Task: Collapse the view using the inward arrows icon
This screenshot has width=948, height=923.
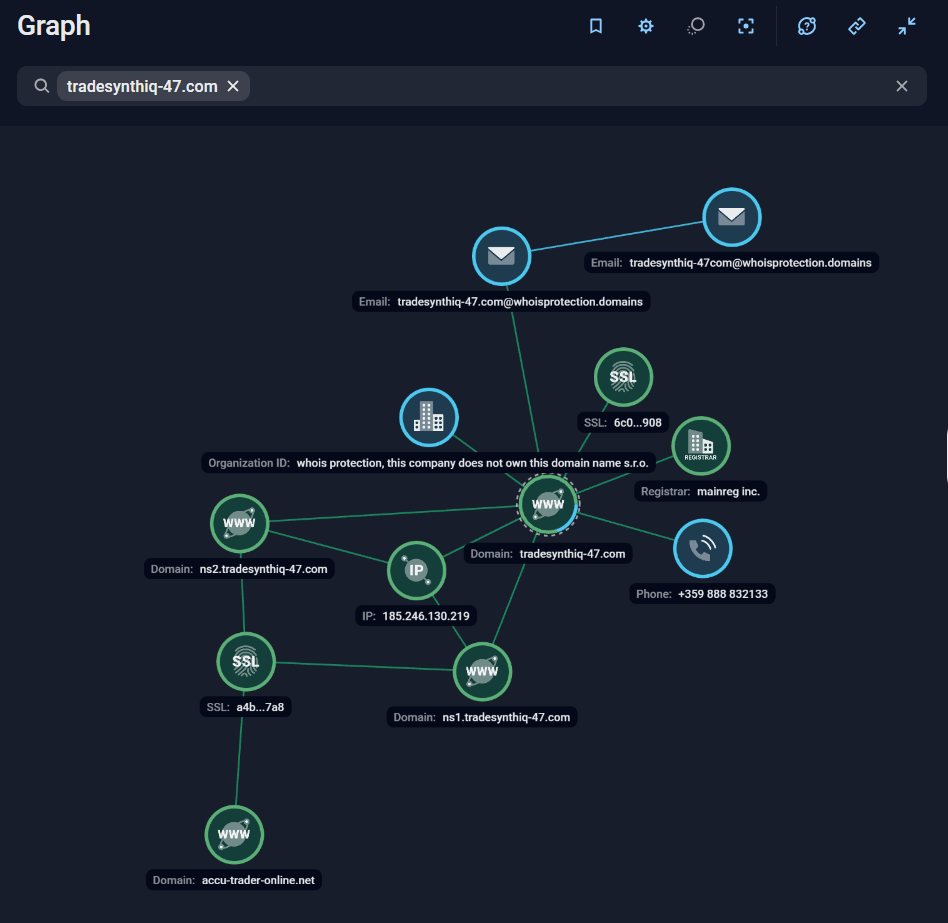Action: click(x=906, y=26)
